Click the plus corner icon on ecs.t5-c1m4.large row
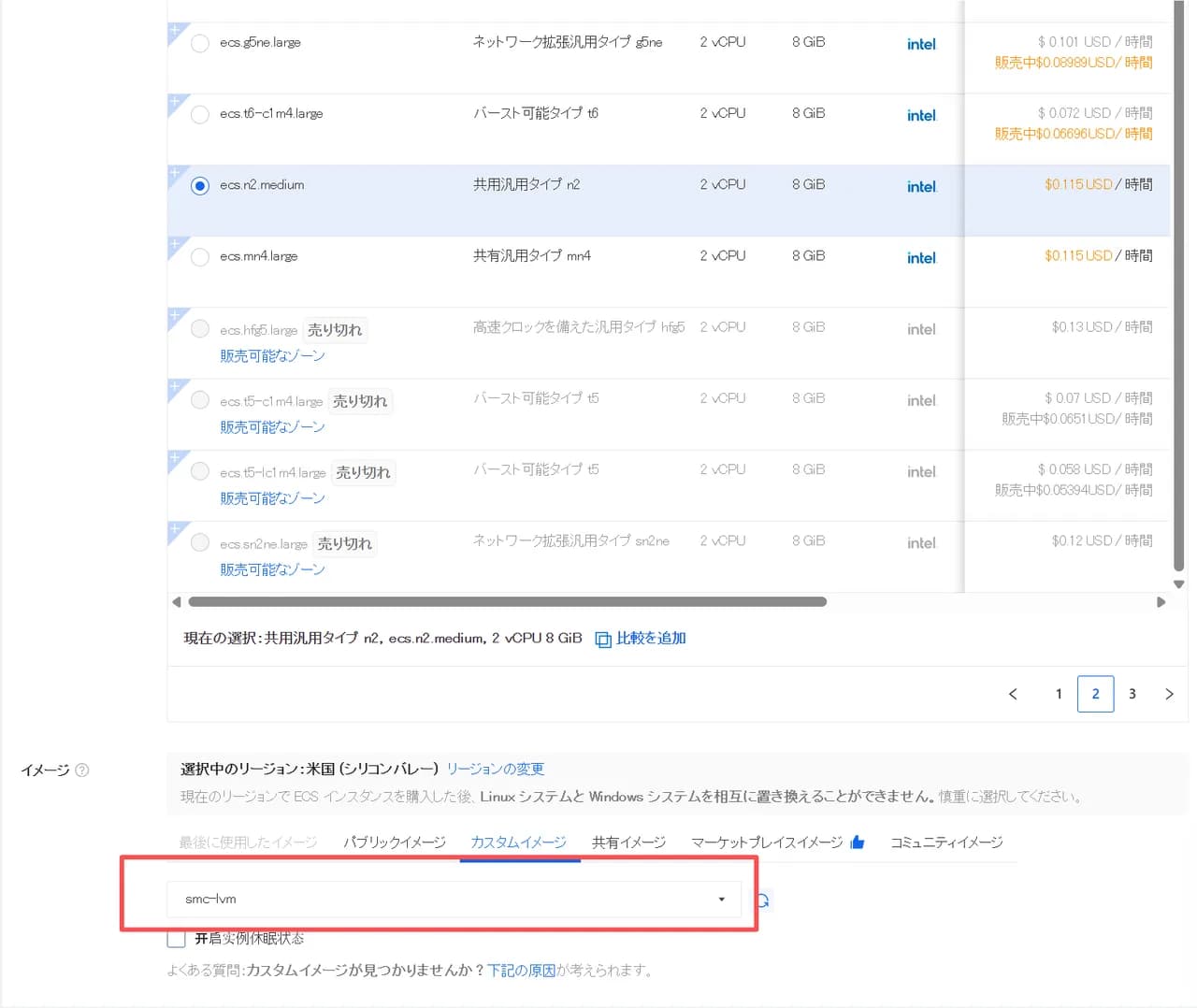Screen dimensions: 1197x1008 (175, 387)
